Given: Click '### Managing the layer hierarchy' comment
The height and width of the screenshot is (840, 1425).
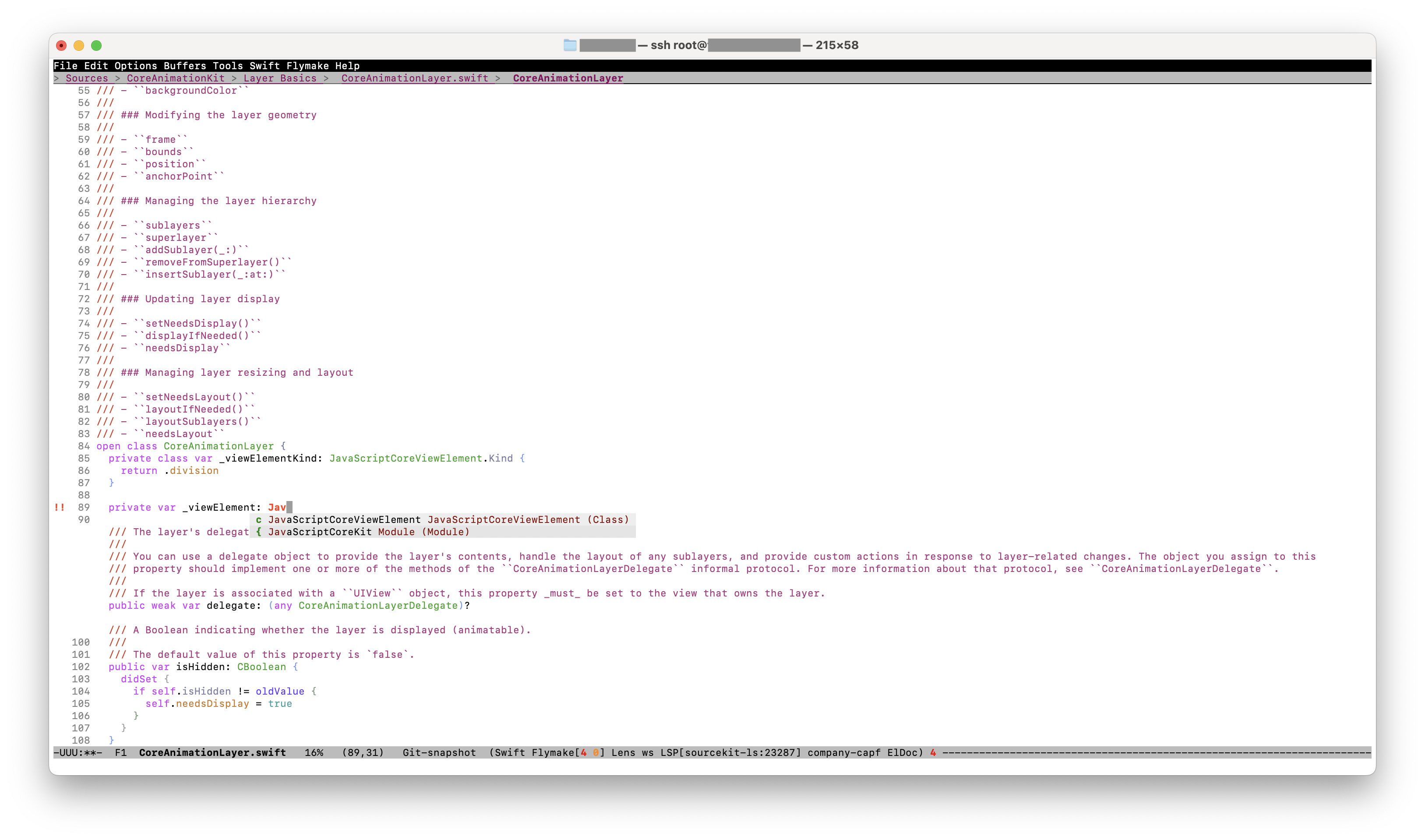Looking at the screenshot, I should pos(219,201).
